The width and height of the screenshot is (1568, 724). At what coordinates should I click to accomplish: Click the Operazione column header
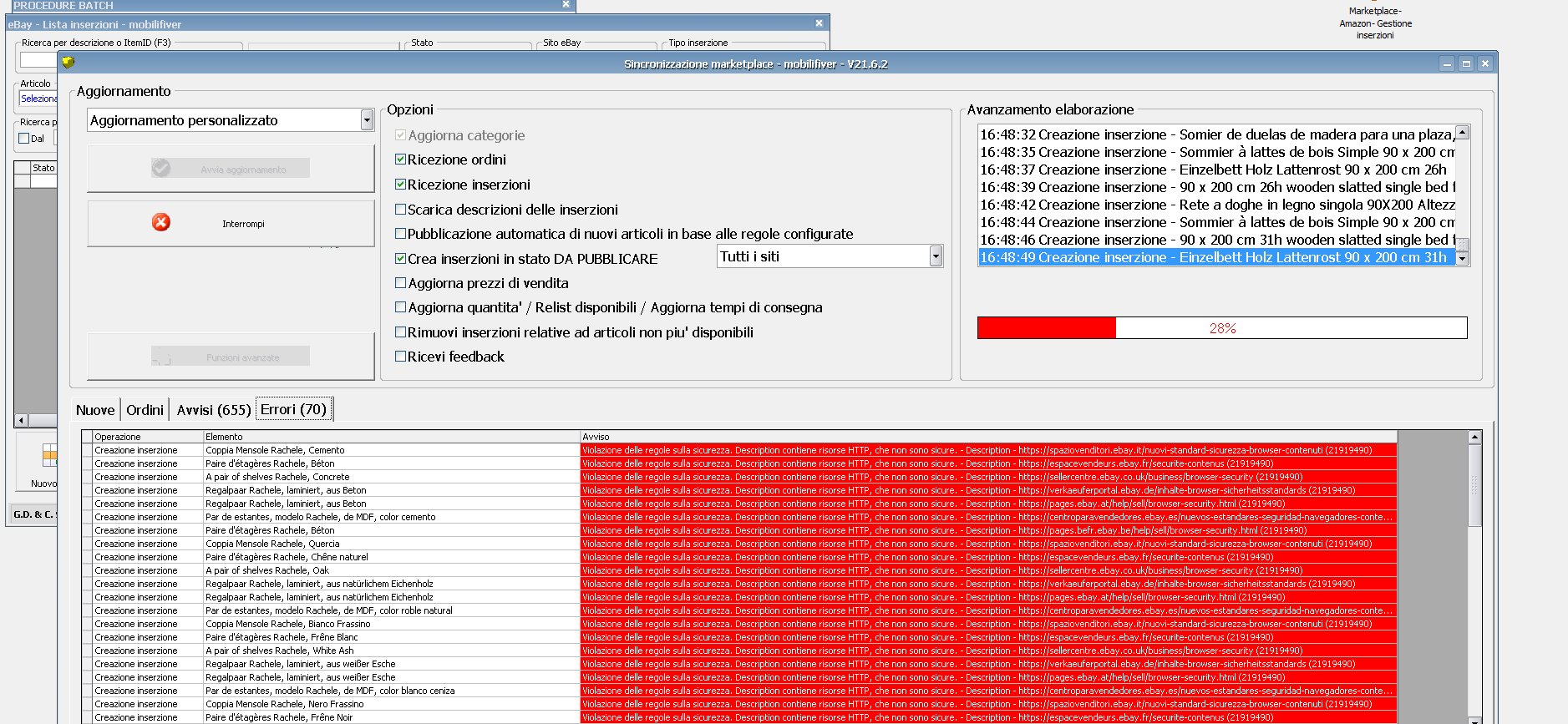(149, 437)
